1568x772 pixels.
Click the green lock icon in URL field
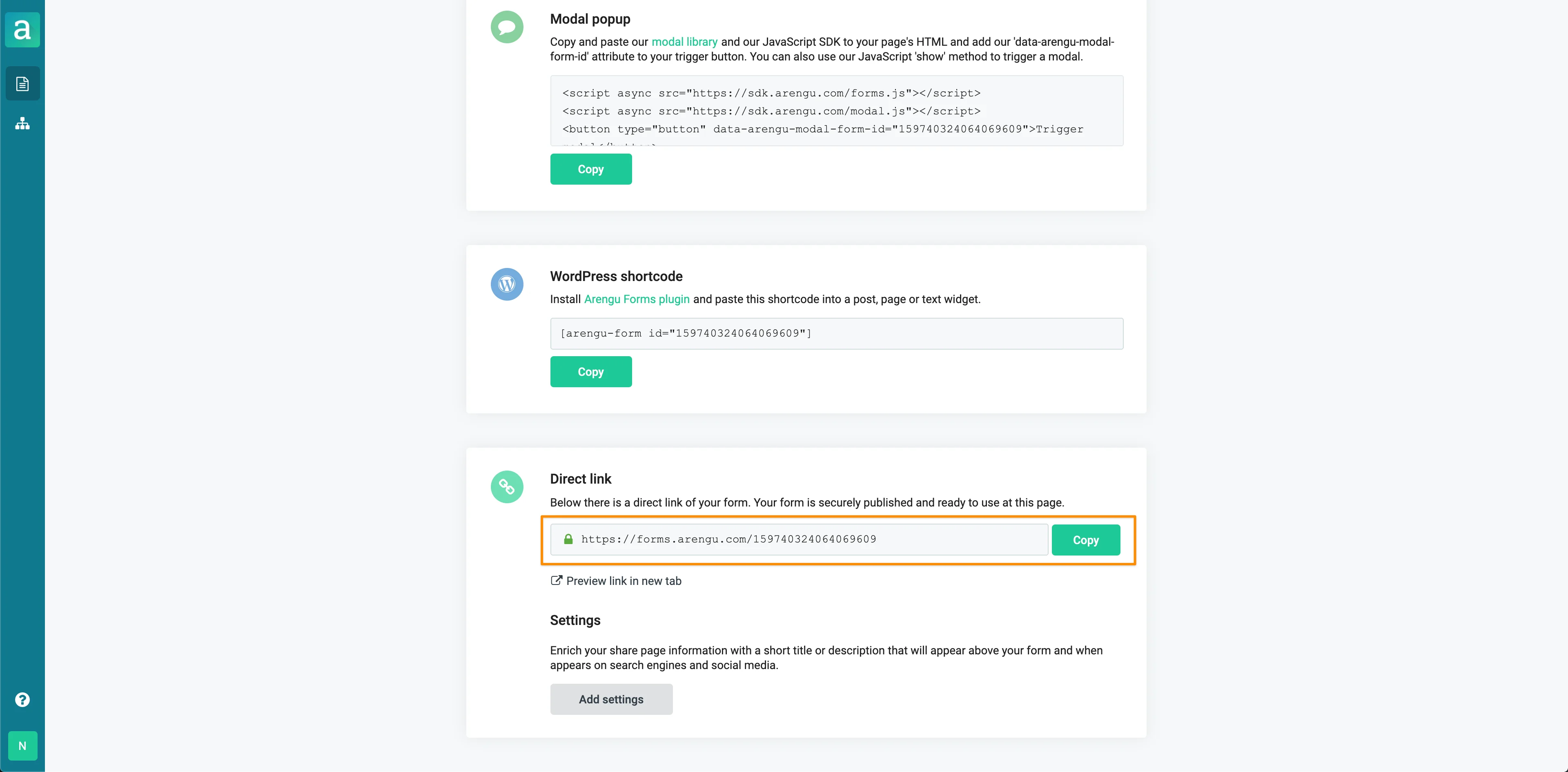click(x=568, y=540)
